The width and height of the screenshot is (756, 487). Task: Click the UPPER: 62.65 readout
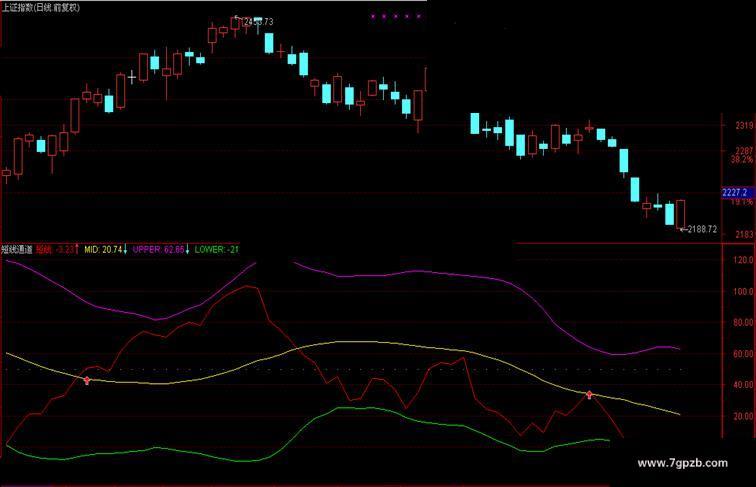159,249
